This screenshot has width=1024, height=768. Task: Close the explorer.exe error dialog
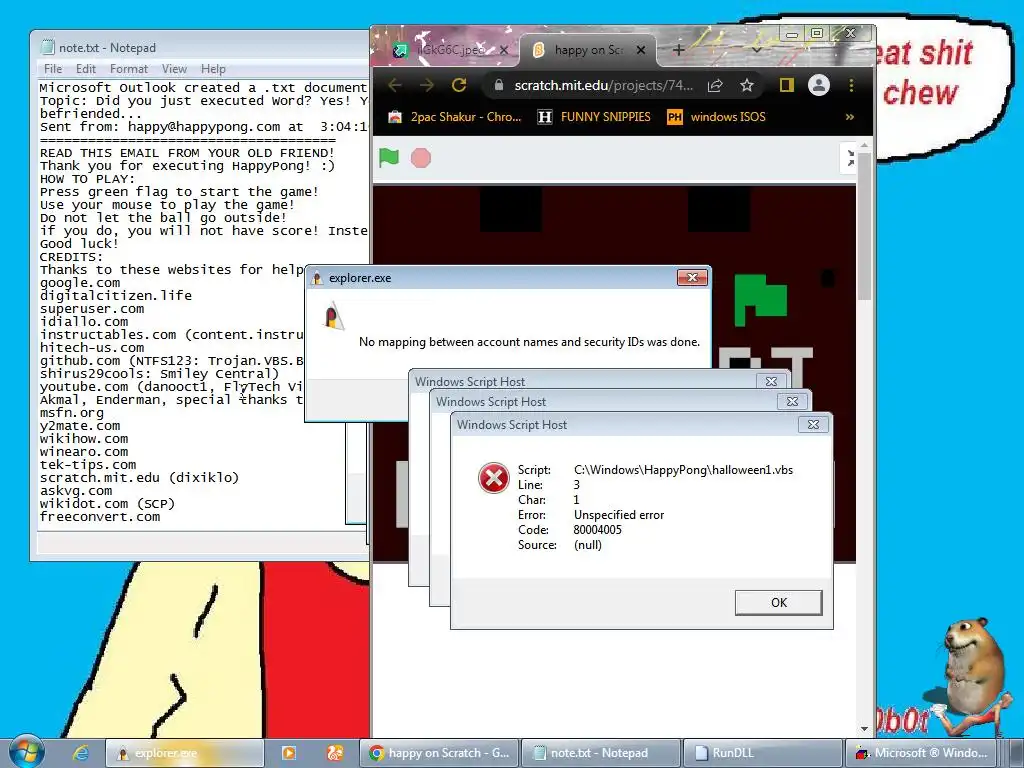pyautogui.click(x=692, y=278)
